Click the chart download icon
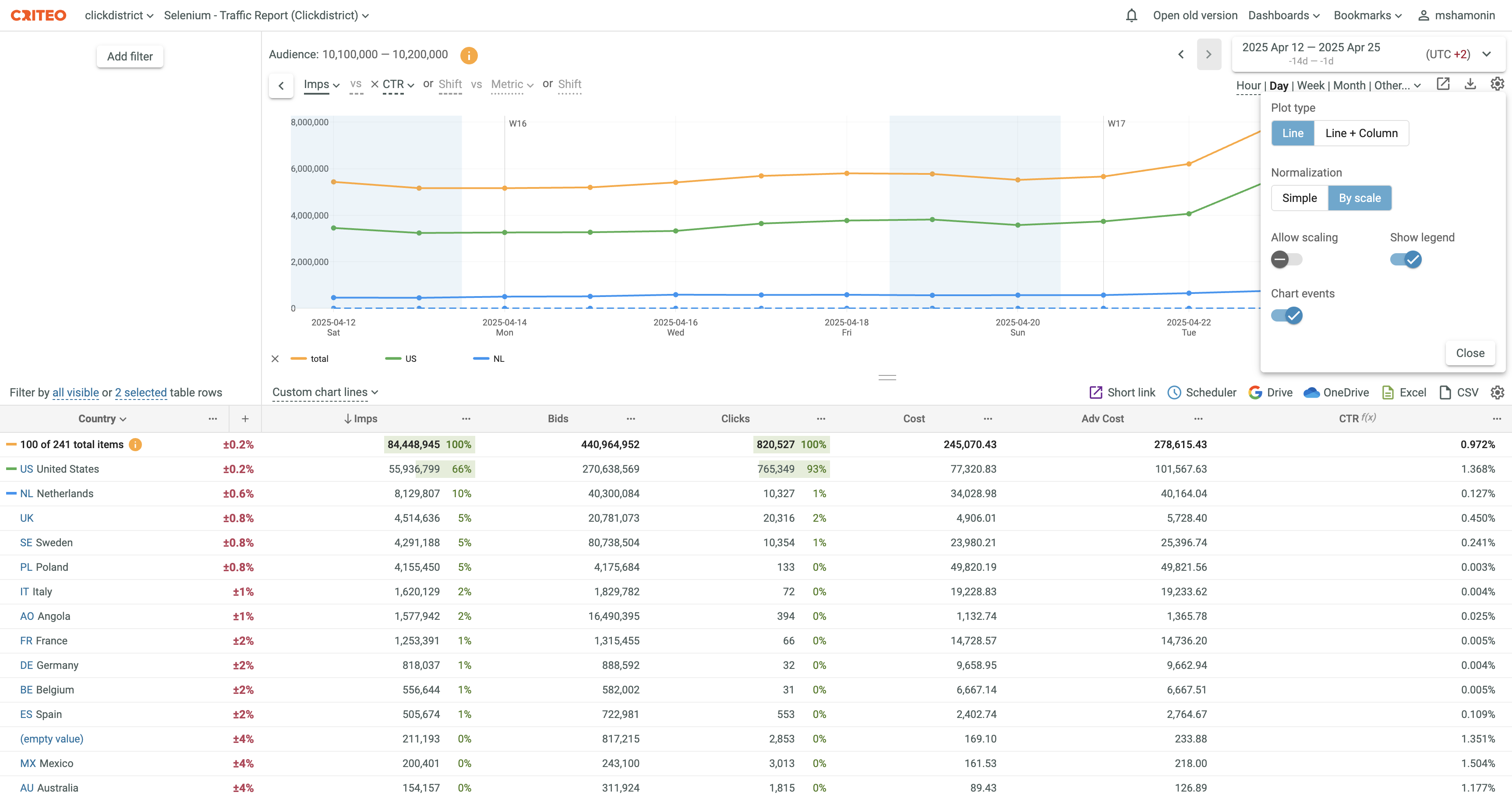The width and height of the screenshot is (1512, 799). click(x=1470, y=85)
